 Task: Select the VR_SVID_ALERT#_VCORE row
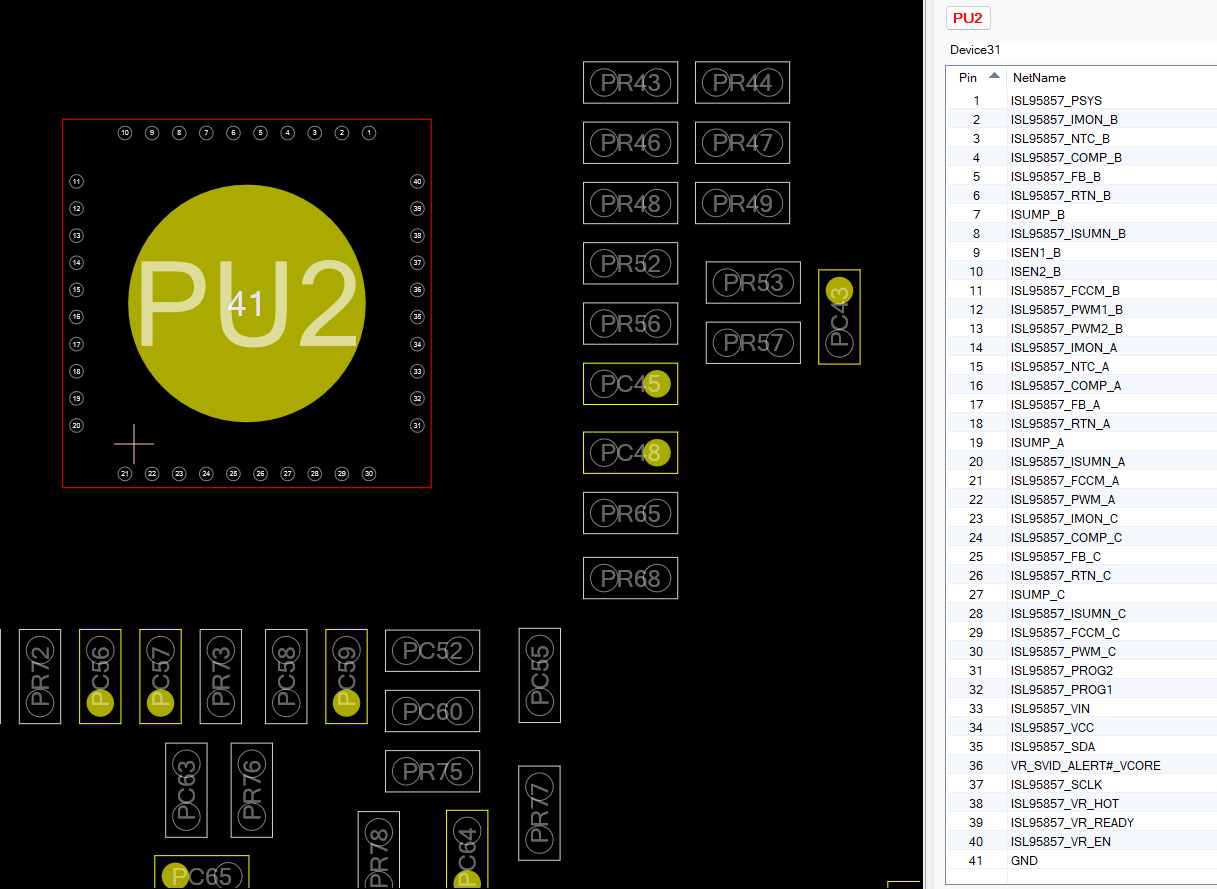click(x=1082, y=765)
